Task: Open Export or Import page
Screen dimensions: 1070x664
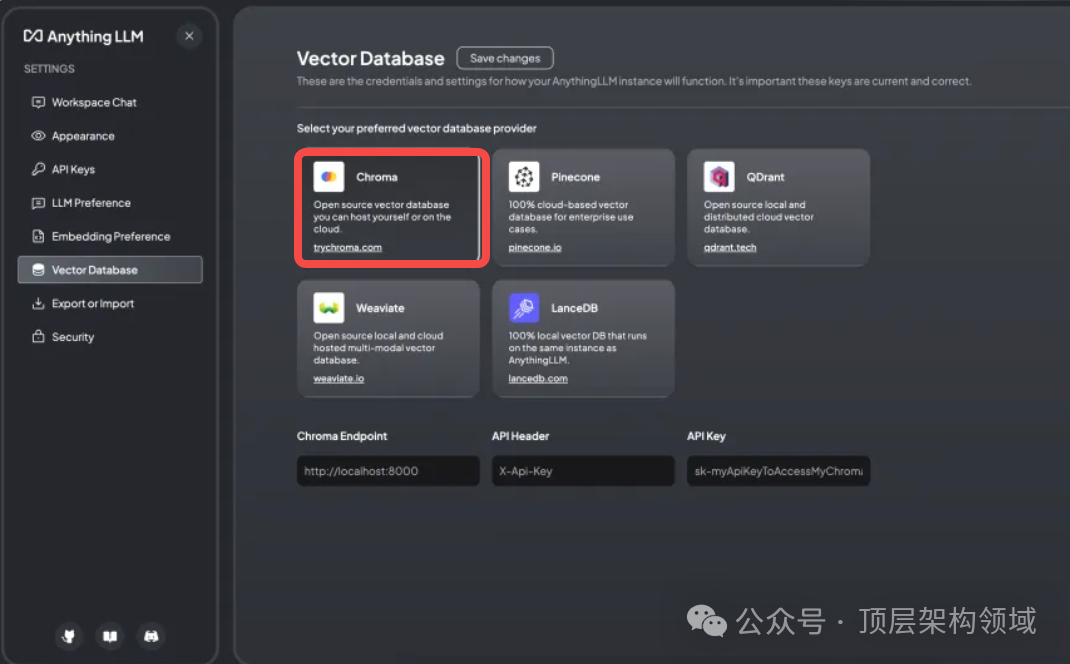Action: click(110, 303)
